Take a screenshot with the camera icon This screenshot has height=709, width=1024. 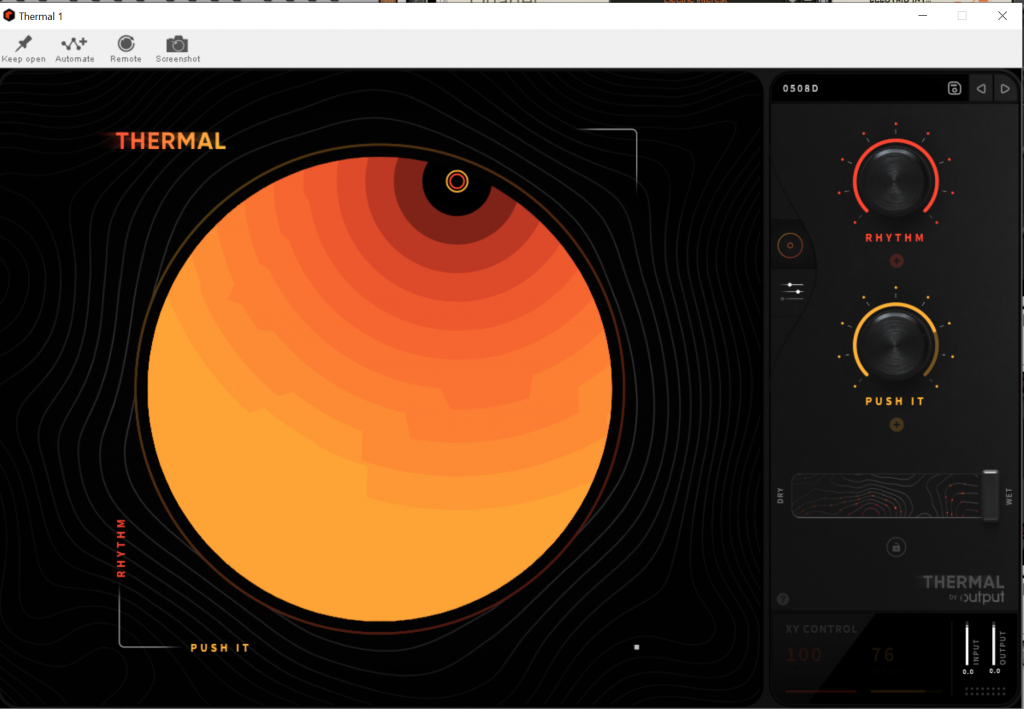tap(177, 44)
